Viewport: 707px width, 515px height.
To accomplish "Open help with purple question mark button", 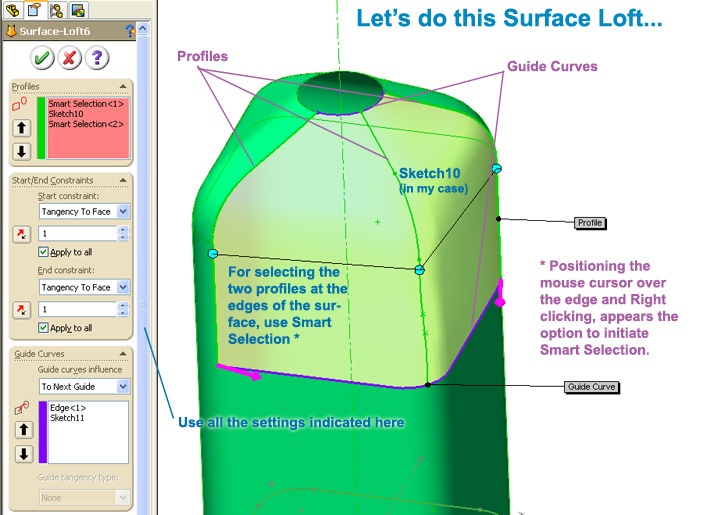I will [97, 58].
